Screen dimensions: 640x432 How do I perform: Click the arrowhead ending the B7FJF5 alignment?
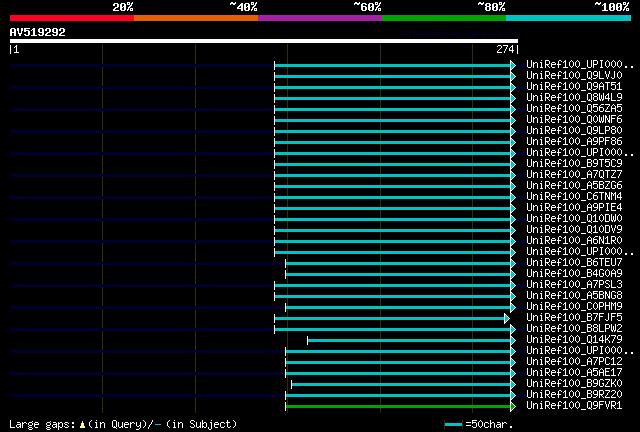tap(507, 318)
